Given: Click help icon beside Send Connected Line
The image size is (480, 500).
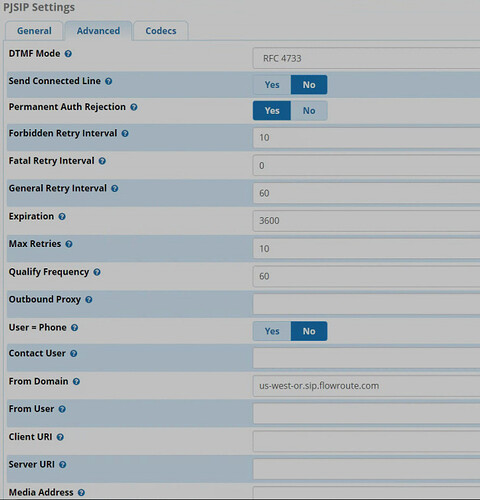Looking at the screenshot, I should coord(109,81).
